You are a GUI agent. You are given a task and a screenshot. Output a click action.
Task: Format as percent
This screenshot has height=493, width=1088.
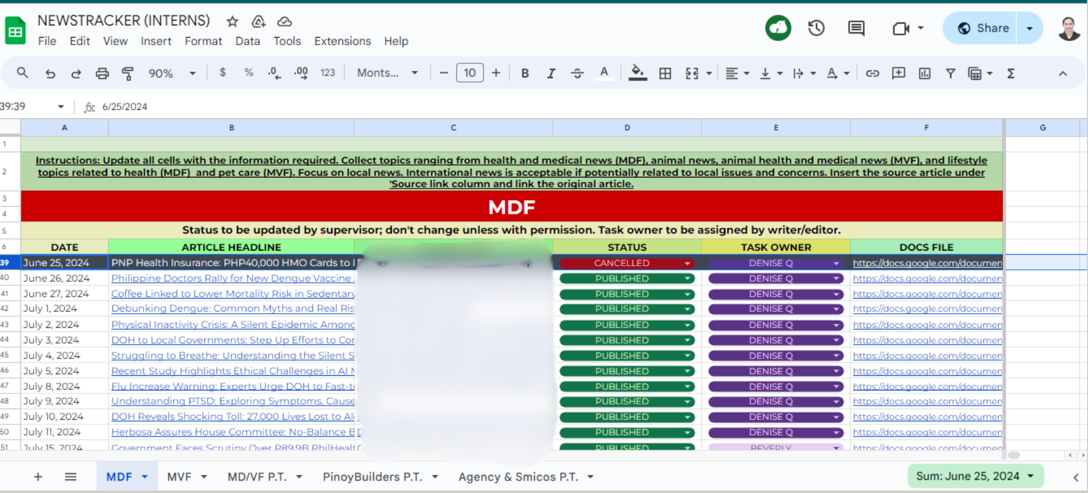248,72
